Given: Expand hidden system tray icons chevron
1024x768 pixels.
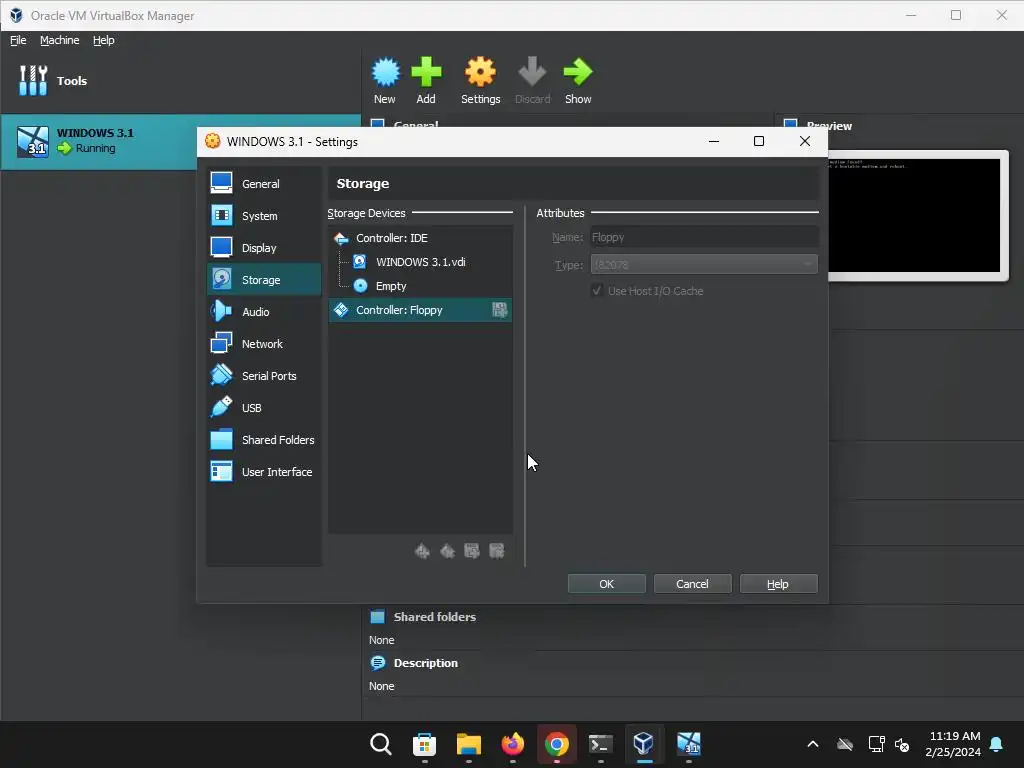Looking at the screenshot, I should click(813, 744).
